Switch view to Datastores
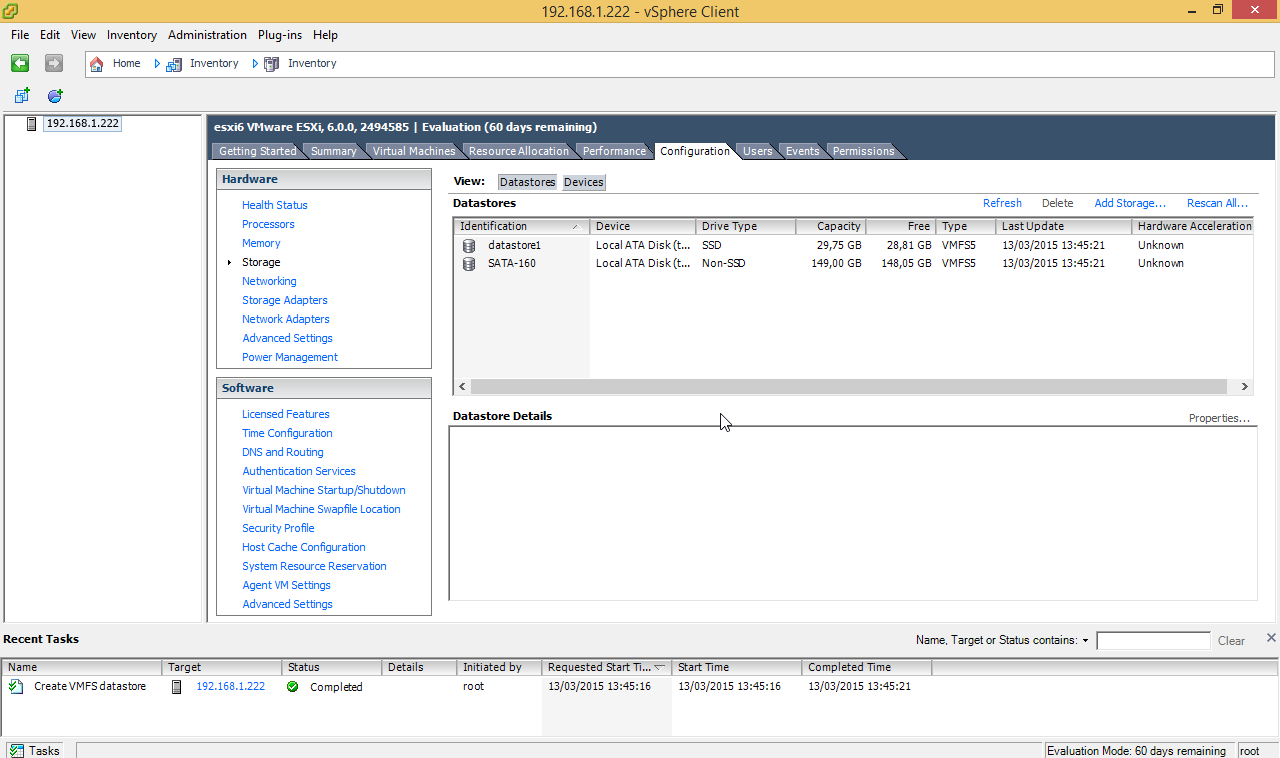Screen dimensions: 1280x758 [527, 182]
